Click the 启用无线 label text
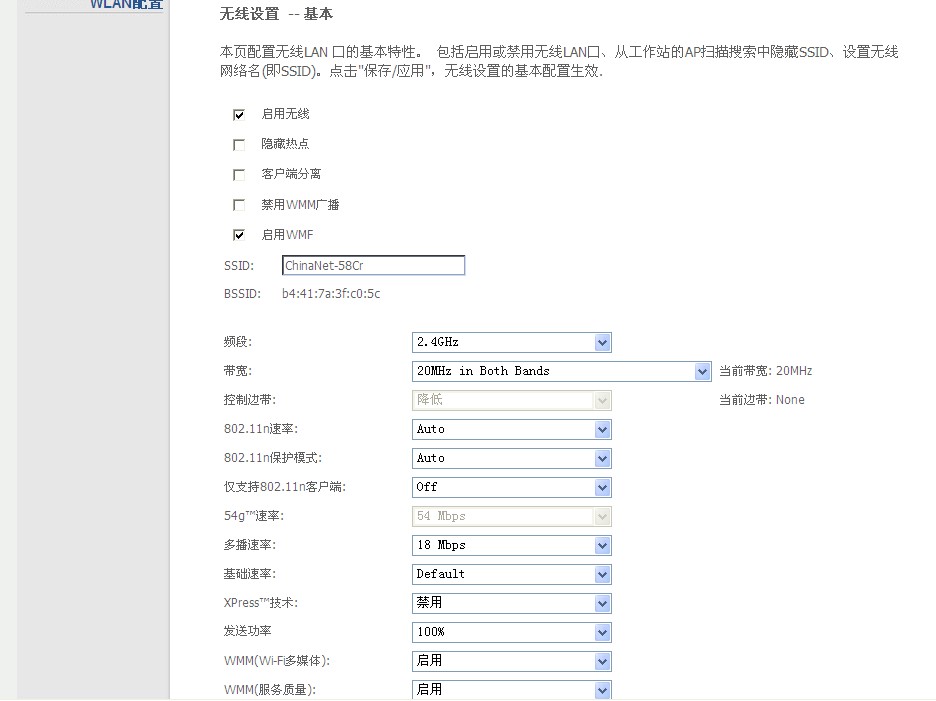Screen dimensions: 936x701 coord(285,114)
